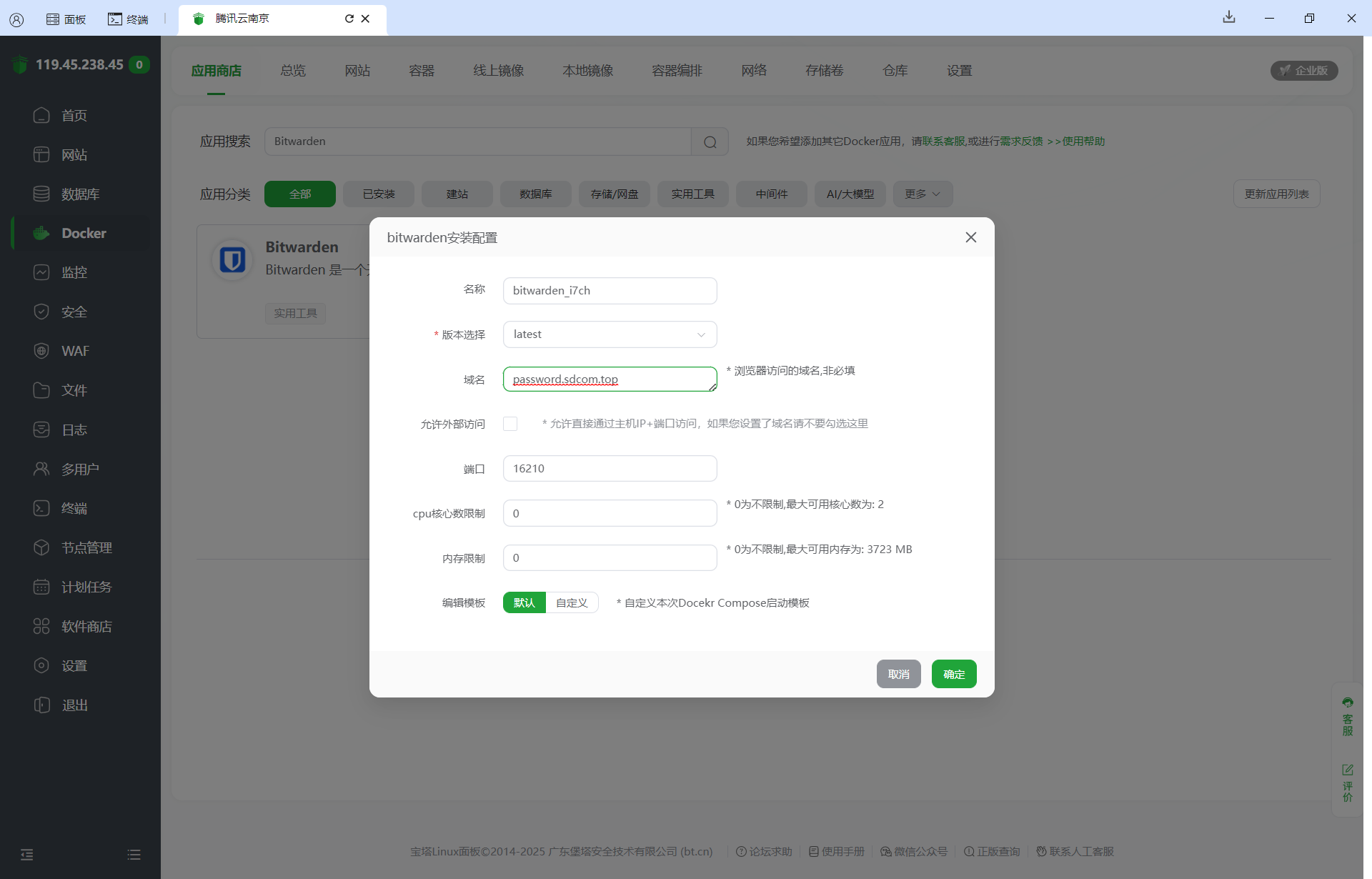Viewport: 1372px width, 879px height.
Task: Open the file manager folder icon
Action: 41,390
